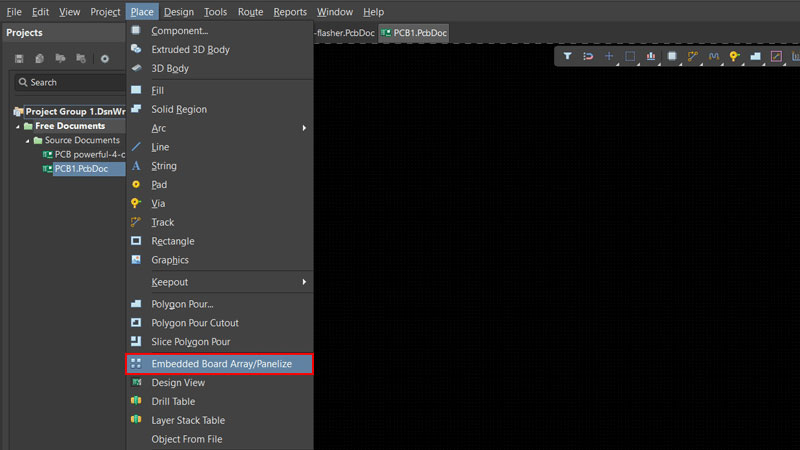Select Layer Stack Table option
The height and width of the screenshot is (450, 800).
tap(187, 421)
